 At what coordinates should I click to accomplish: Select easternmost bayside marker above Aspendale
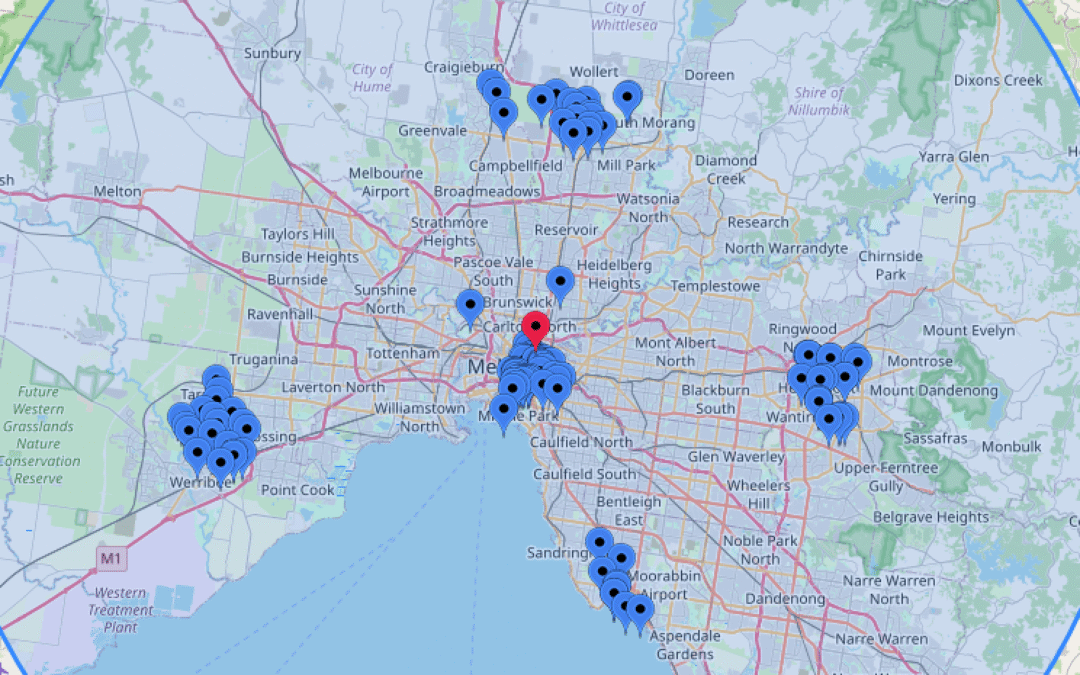[640, 614]
